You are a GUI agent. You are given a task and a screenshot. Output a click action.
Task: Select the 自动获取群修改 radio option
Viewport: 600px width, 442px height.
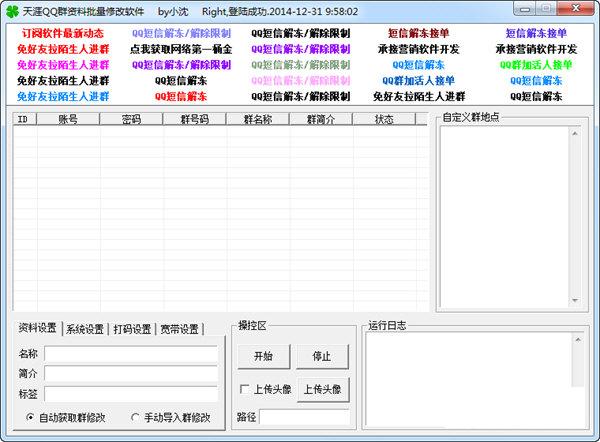[x=31, y=418]
